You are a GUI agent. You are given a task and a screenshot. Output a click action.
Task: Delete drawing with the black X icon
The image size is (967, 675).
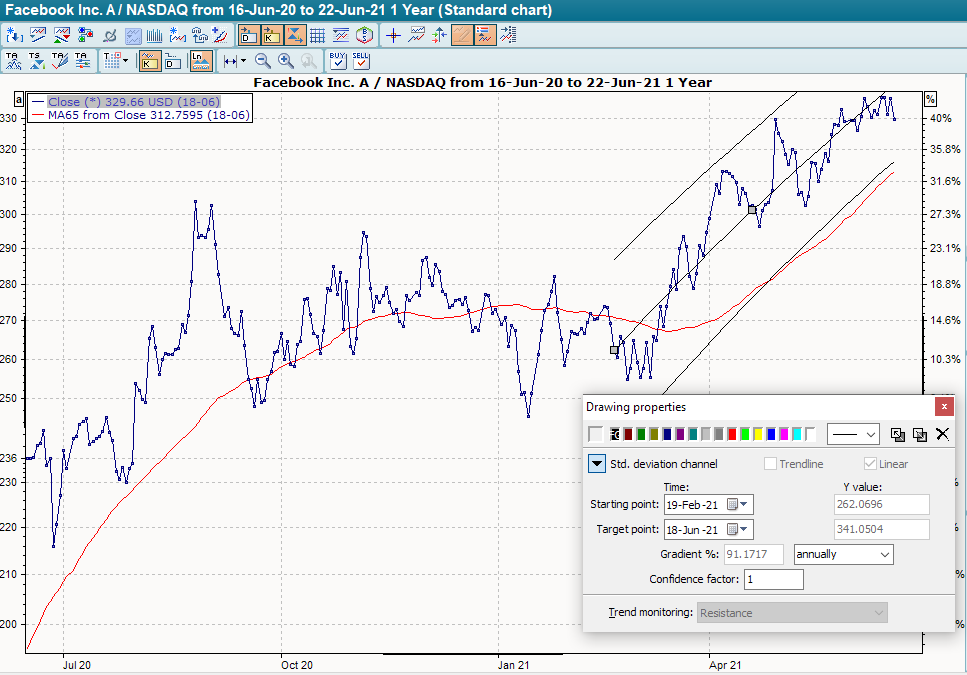click(x=941, y=434)
